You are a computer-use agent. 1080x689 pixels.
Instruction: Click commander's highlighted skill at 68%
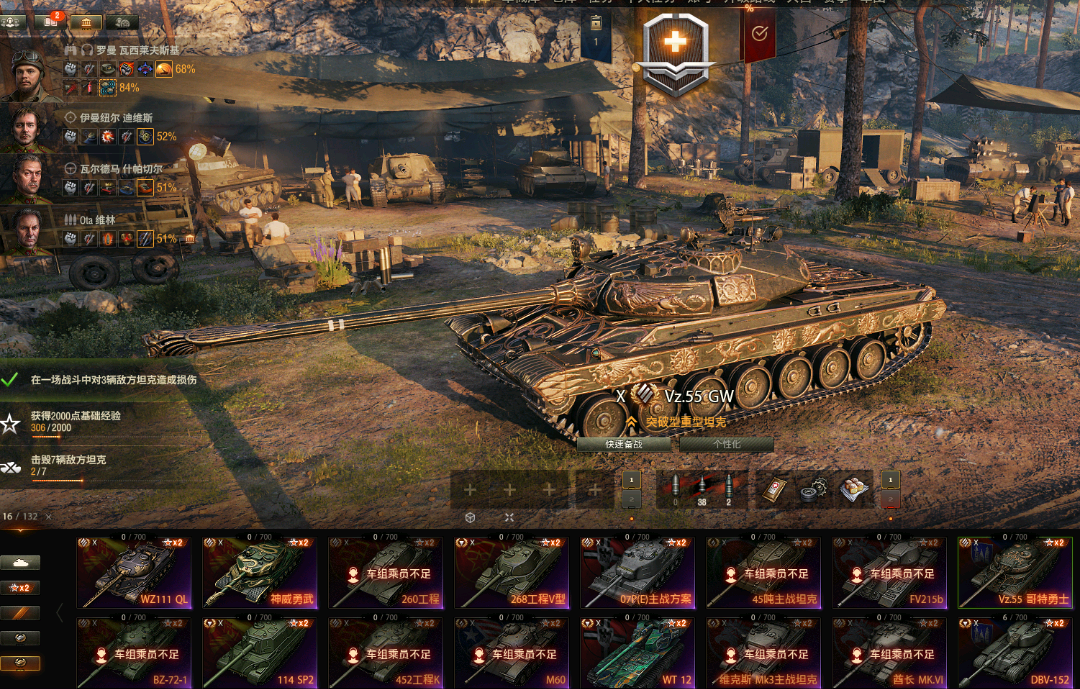(163, 69)
